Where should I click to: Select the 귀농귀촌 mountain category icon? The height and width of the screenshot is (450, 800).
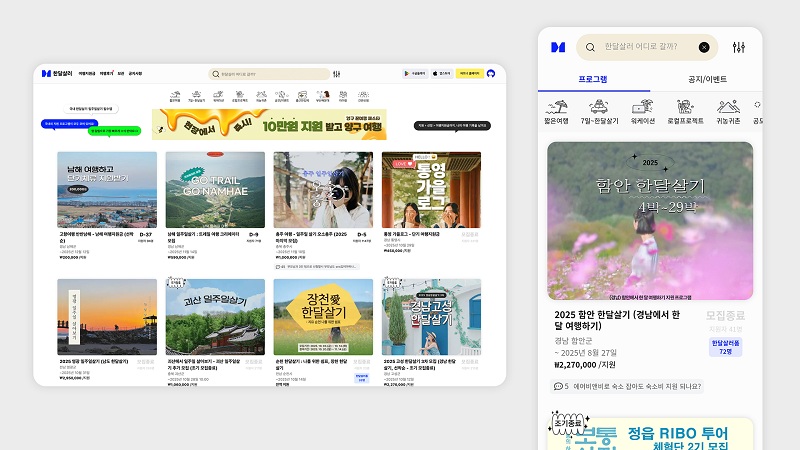pos(728,112)
